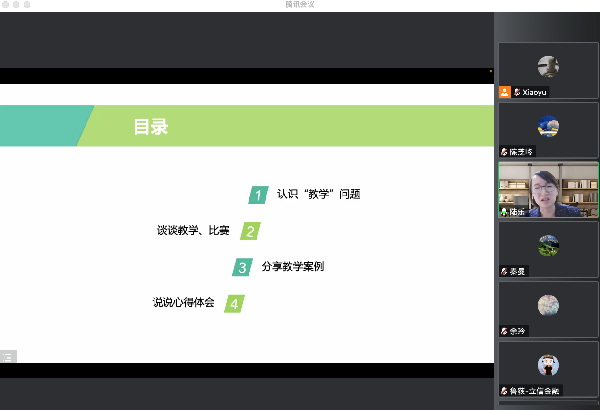Click the 腾讯会议 window title bar
This screenshot has height=410, width=600.
[x=300, y=5]
